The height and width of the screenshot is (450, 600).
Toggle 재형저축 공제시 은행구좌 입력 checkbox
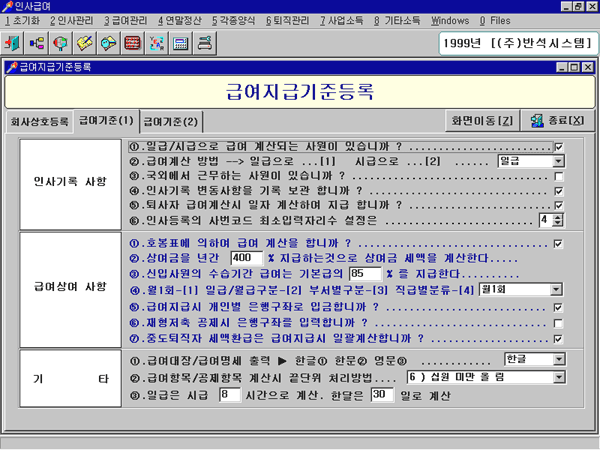coord(559,323)
